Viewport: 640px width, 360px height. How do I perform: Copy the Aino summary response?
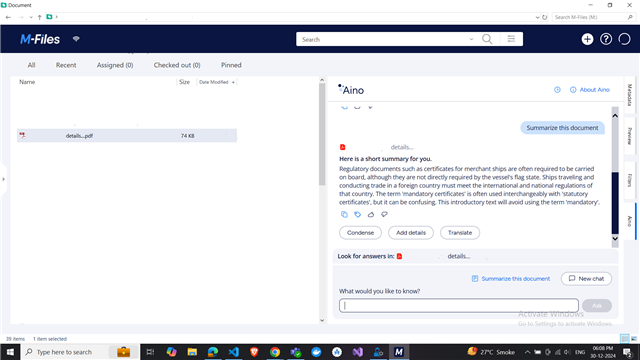(344, 214)
